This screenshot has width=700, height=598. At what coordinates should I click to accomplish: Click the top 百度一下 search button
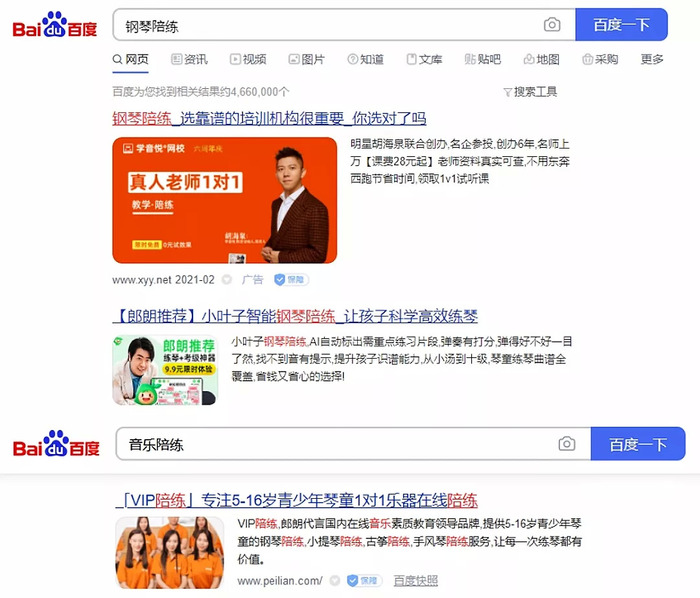(621, 25)
